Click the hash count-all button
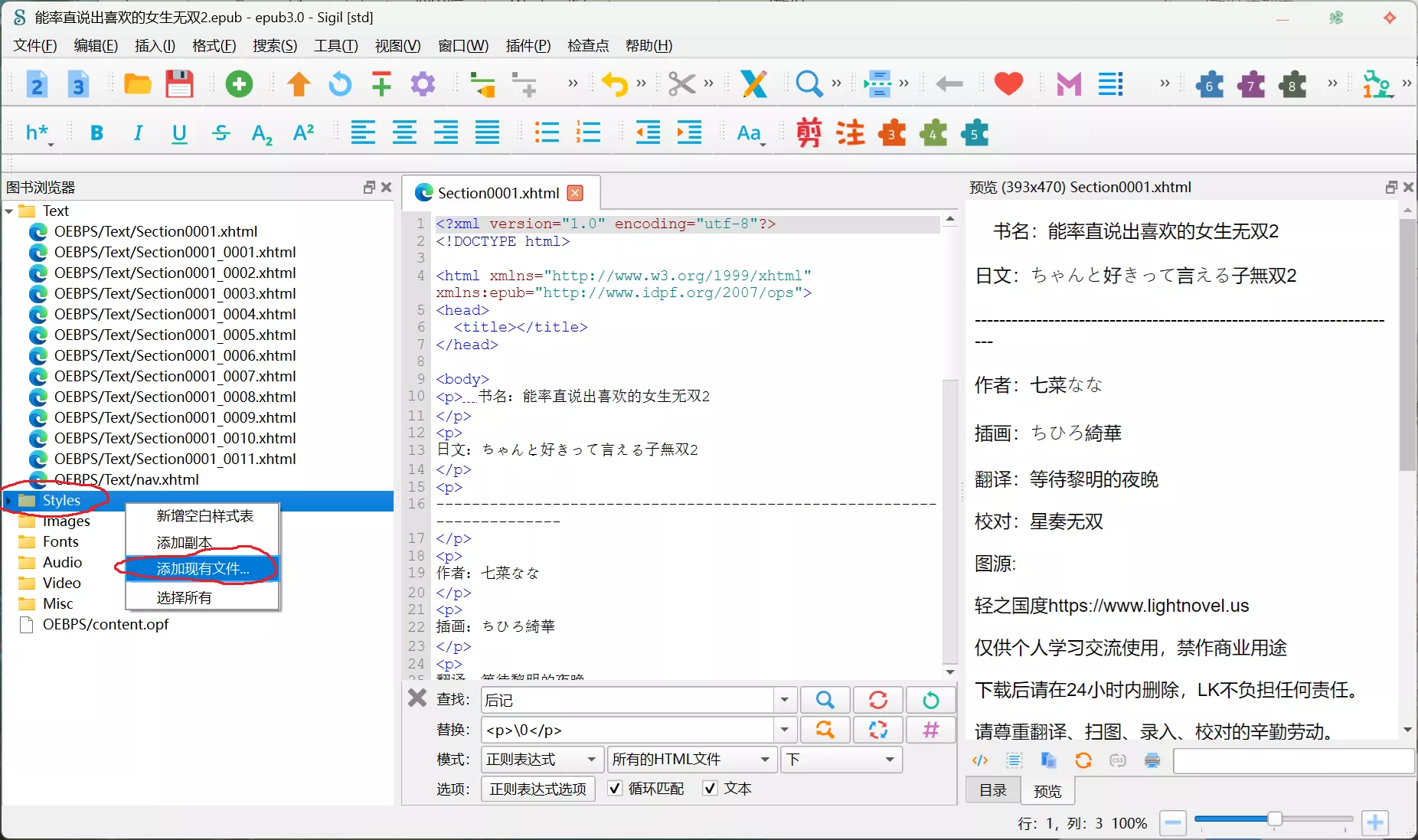 [930, 730]
